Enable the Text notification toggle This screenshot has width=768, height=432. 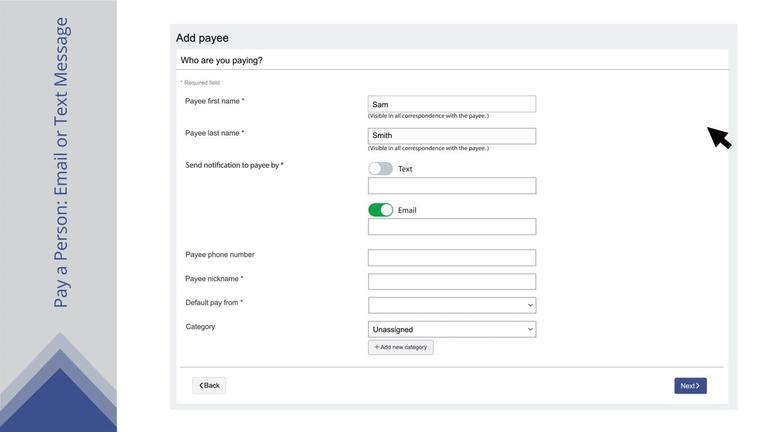click(x=380, y=169)
